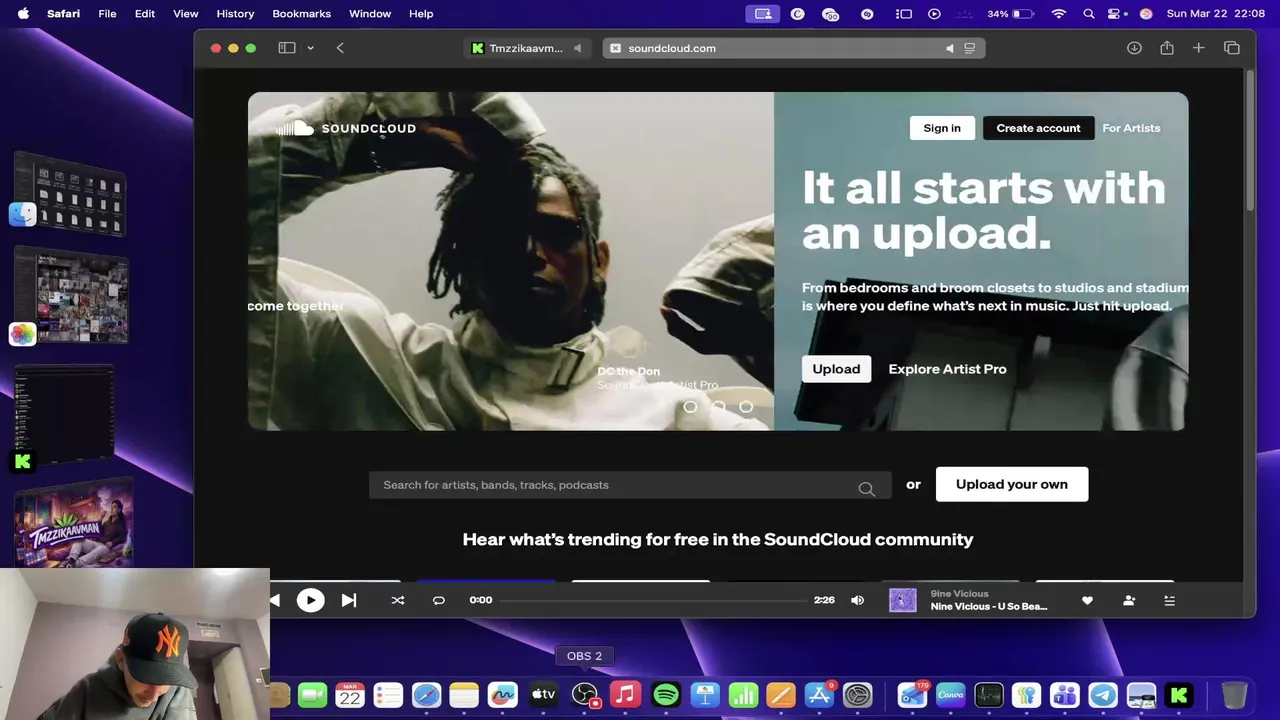
Task: Select the first carousel dot indicator
Action: (x=690, y=407)
